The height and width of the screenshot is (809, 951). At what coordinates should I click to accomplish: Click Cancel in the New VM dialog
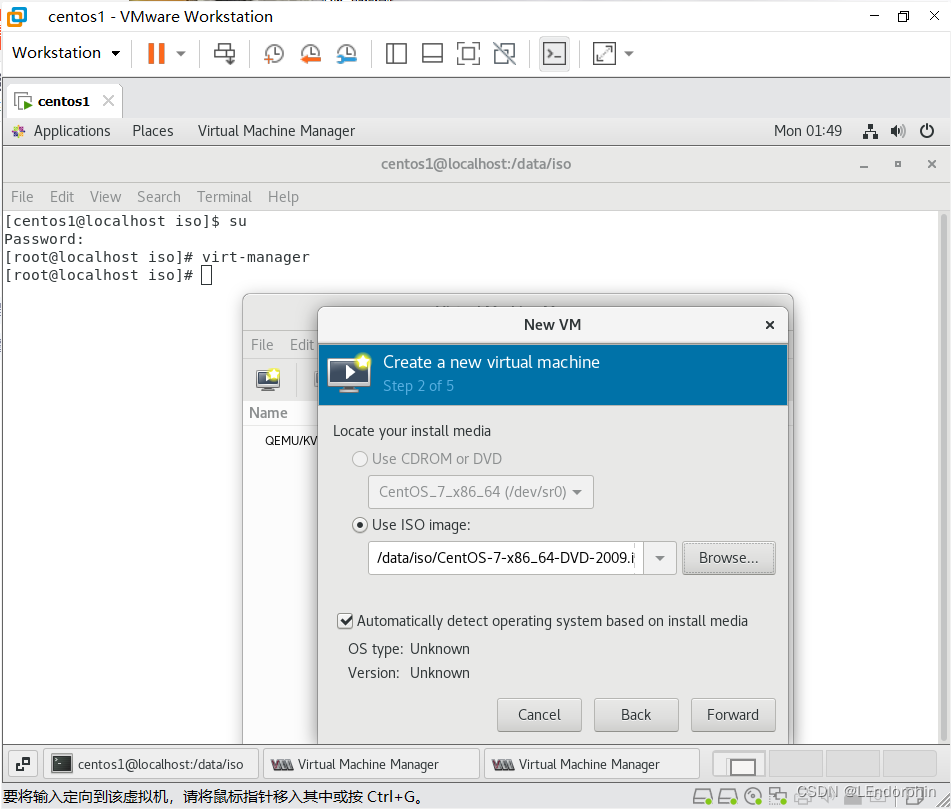point(539,715)
